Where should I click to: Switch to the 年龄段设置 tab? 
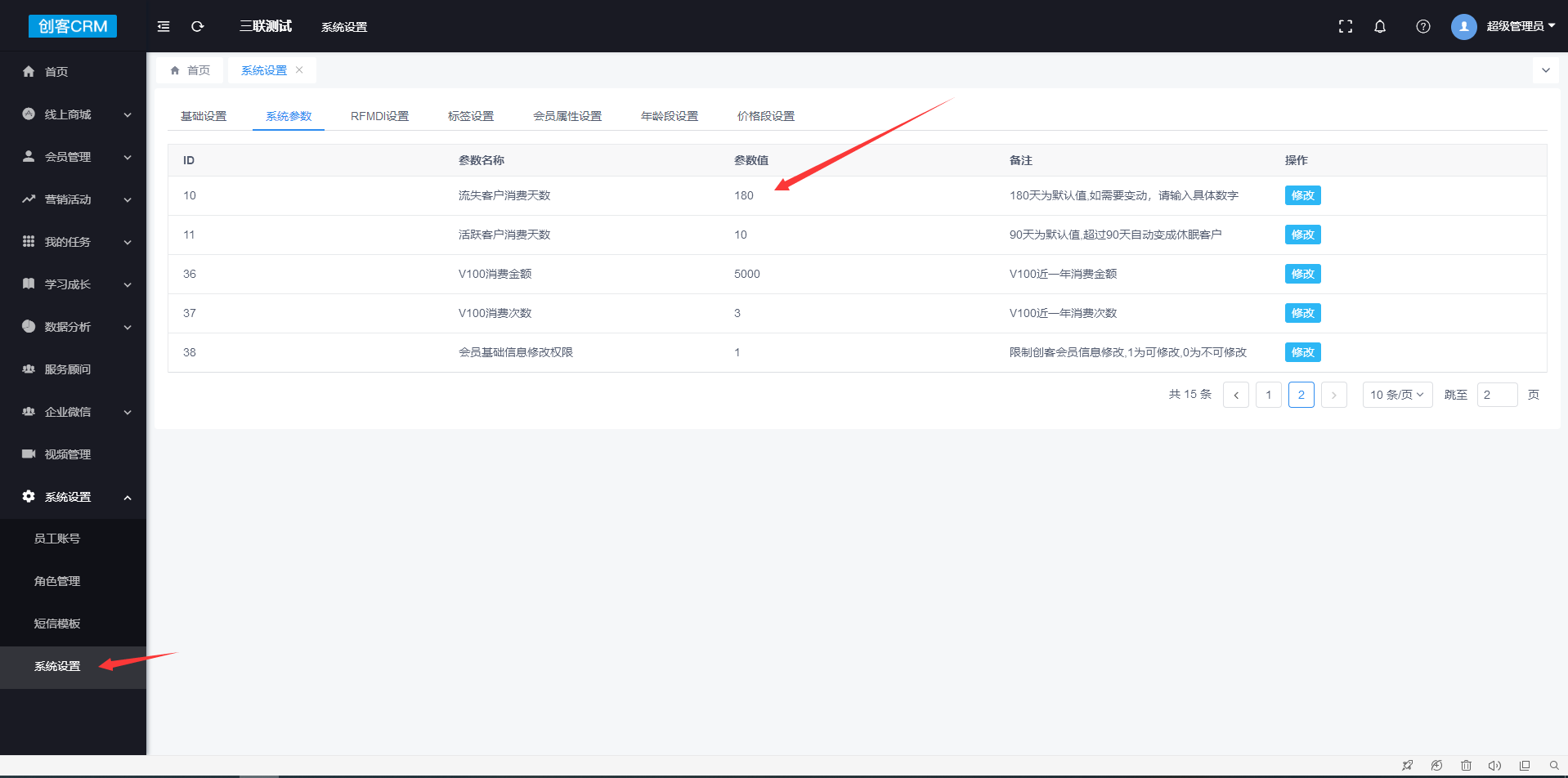coord(670,116)
